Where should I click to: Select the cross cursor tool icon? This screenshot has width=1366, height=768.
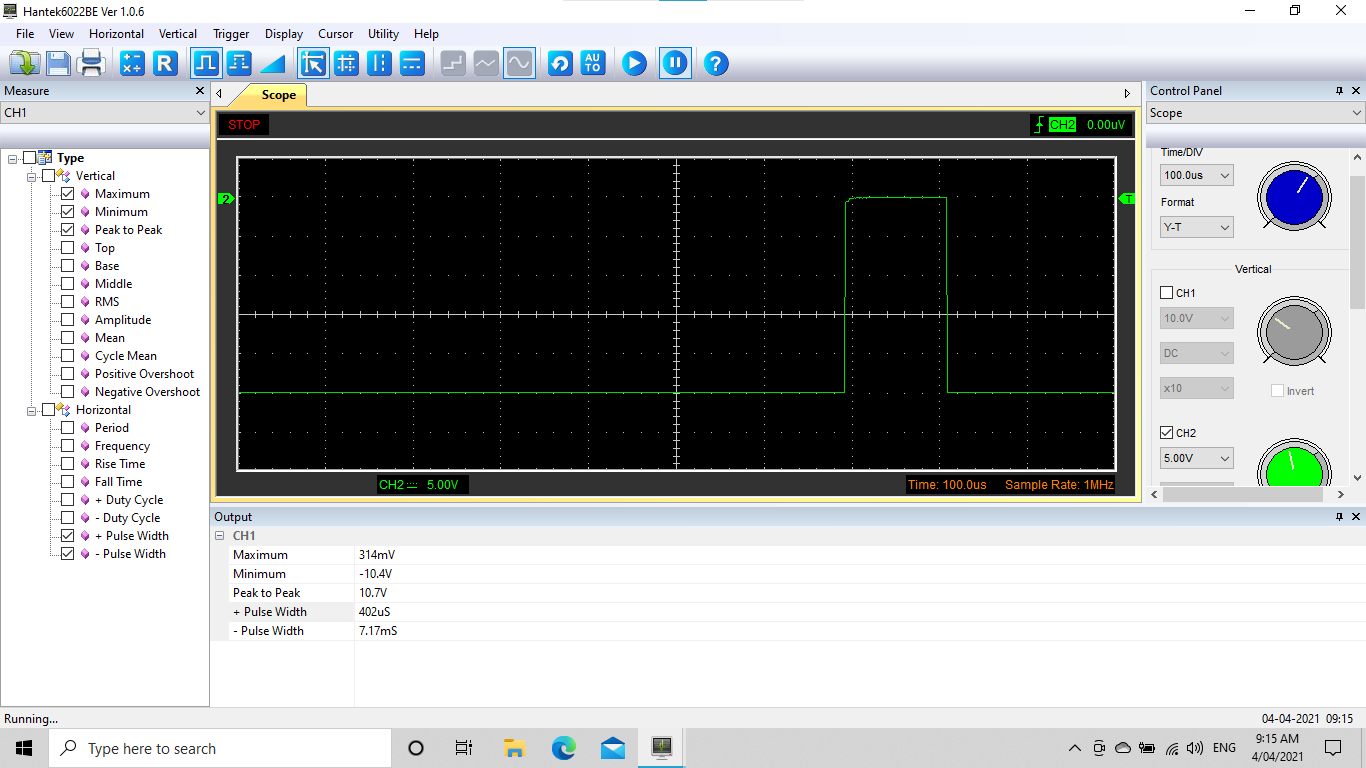(346, 64)
